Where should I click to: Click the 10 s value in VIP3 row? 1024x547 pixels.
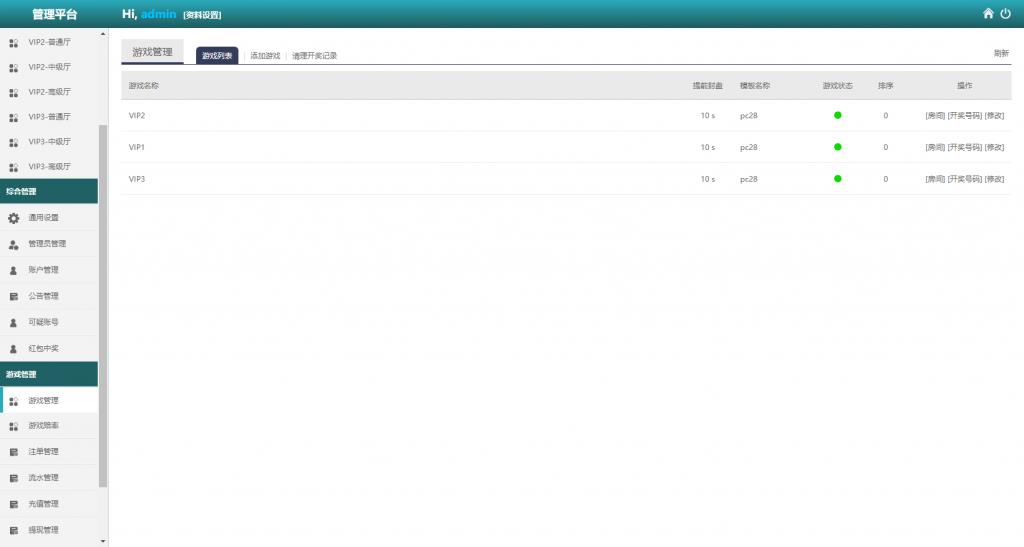(x=708, y=179)
